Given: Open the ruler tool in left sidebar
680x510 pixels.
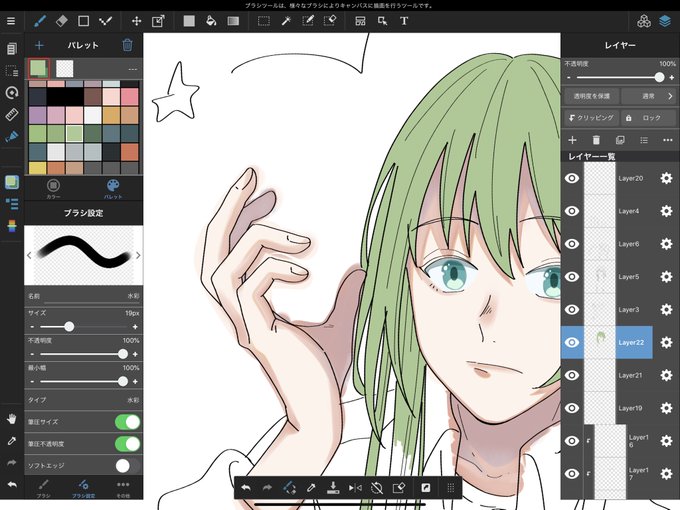Looking at the screenshot, I should coord(12,114).
